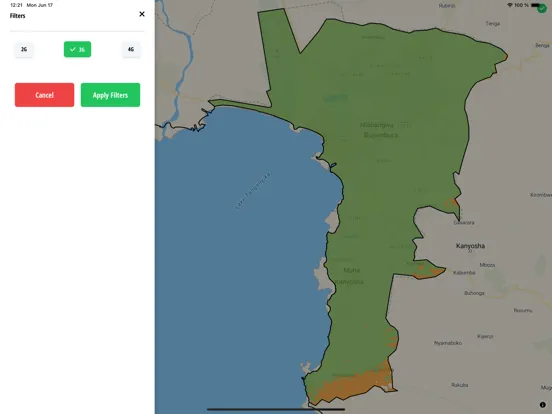
Task: Click the Nyamaboko place label
Action: [448, 343]
